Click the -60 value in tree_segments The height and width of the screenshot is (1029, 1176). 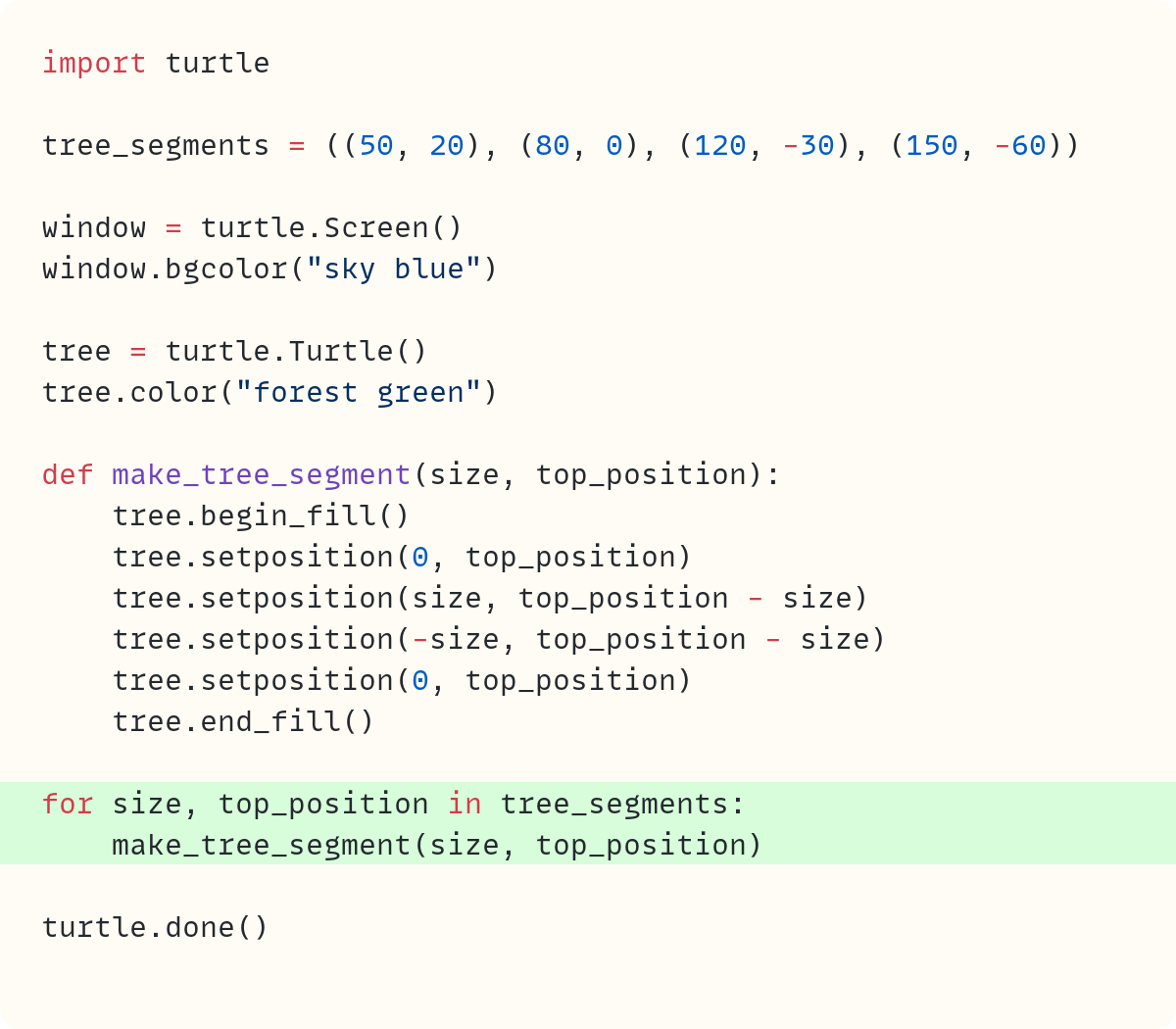click(1020, 145)
